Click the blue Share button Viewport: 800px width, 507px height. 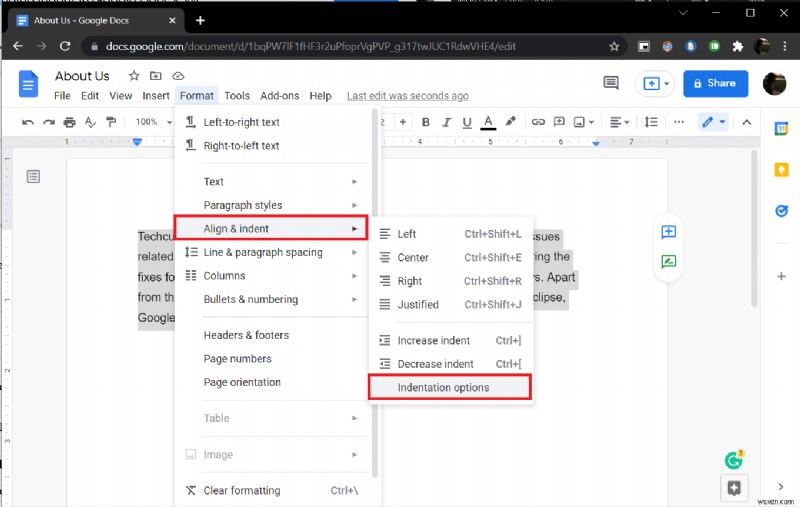click(x=715, y=83)
